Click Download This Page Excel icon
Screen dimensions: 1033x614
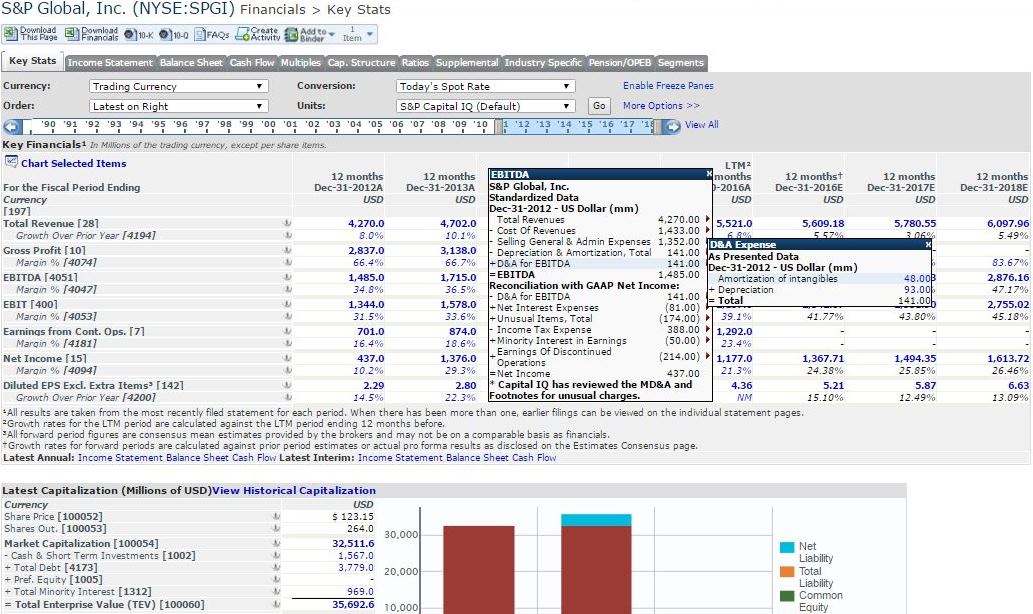11,34
